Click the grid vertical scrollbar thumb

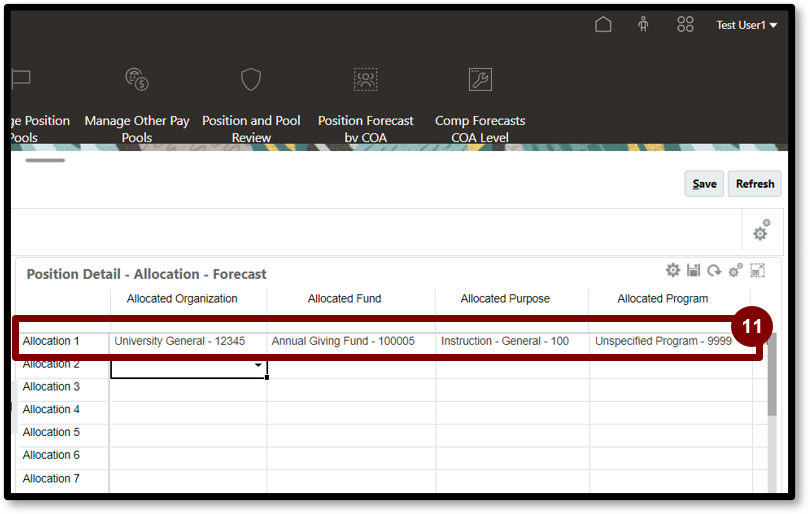[x=772, y=375]
